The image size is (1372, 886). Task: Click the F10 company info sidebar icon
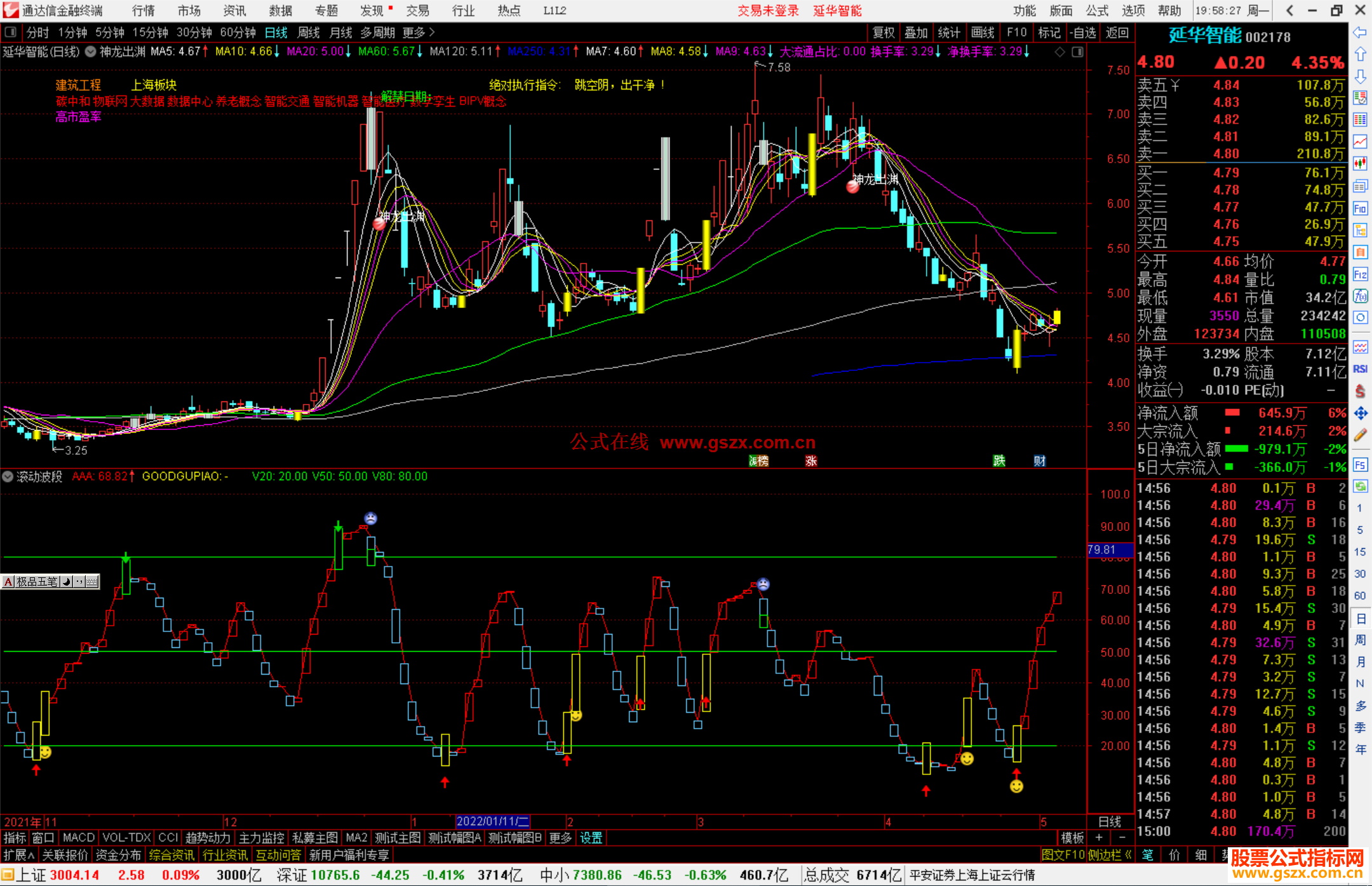1360,208
